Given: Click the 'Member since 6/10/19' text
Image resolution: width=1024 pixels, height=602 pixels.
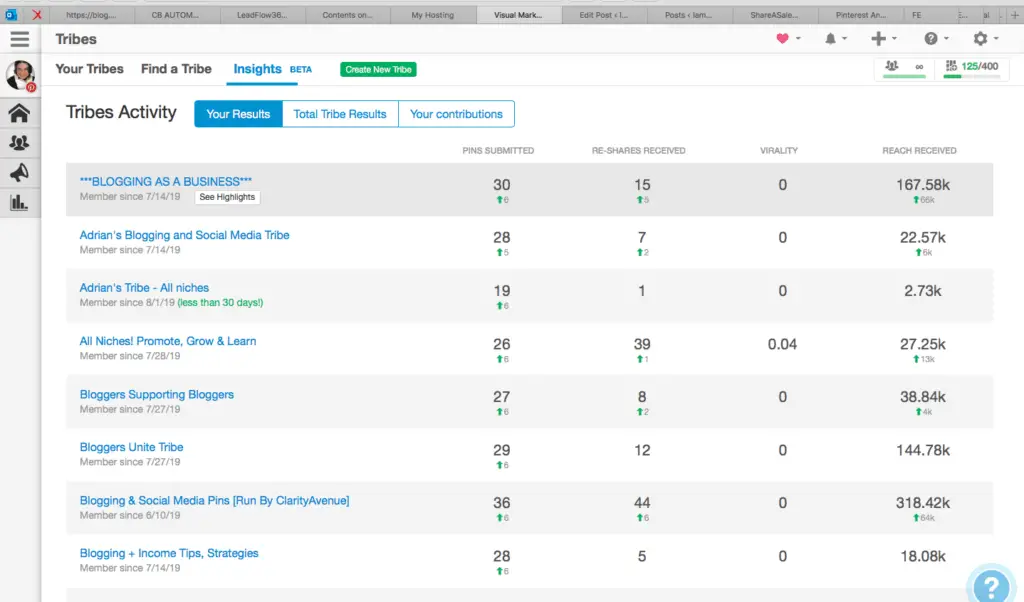Looking at the screenshot, I should pos(130,515).
